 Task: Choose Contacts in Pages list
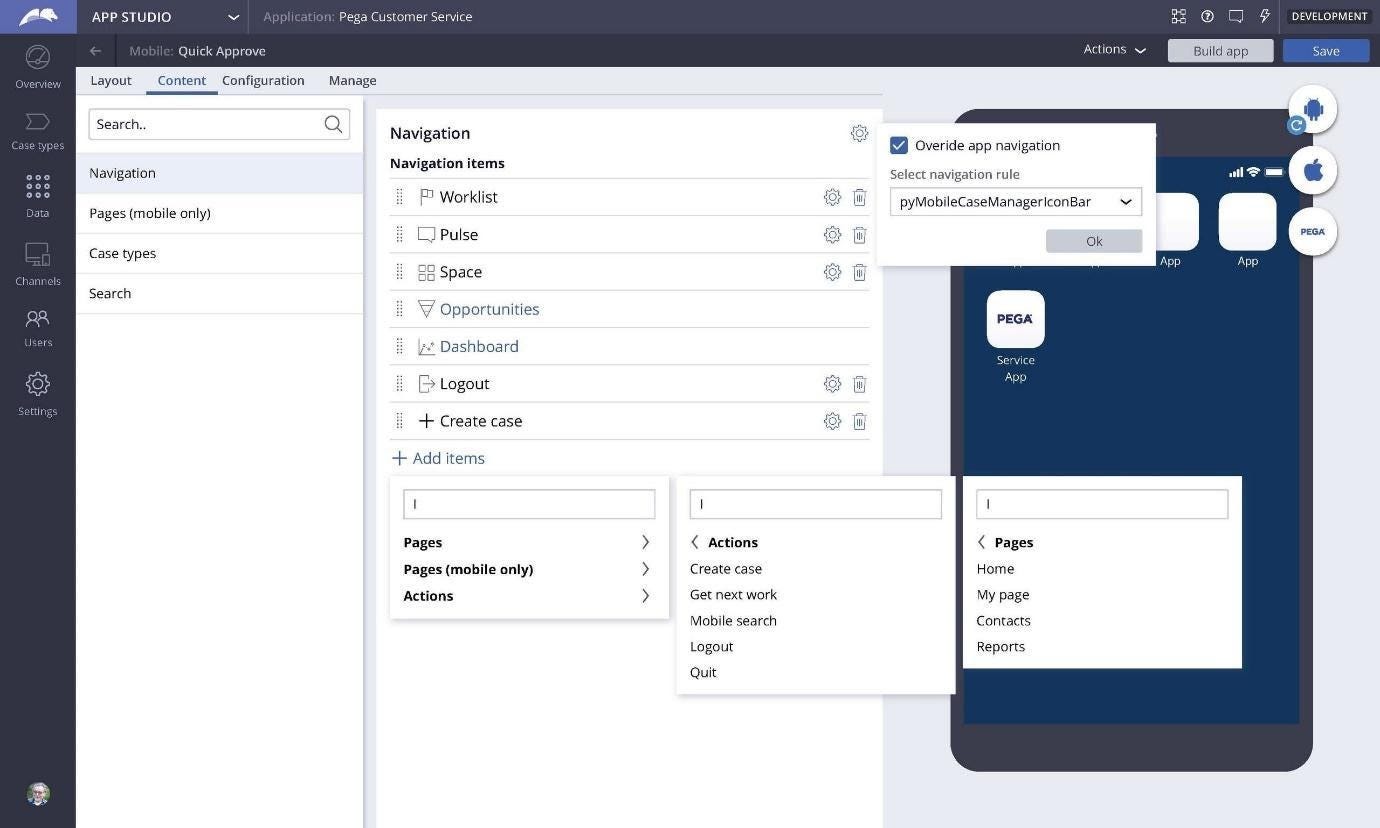(x=1003, y=620)
